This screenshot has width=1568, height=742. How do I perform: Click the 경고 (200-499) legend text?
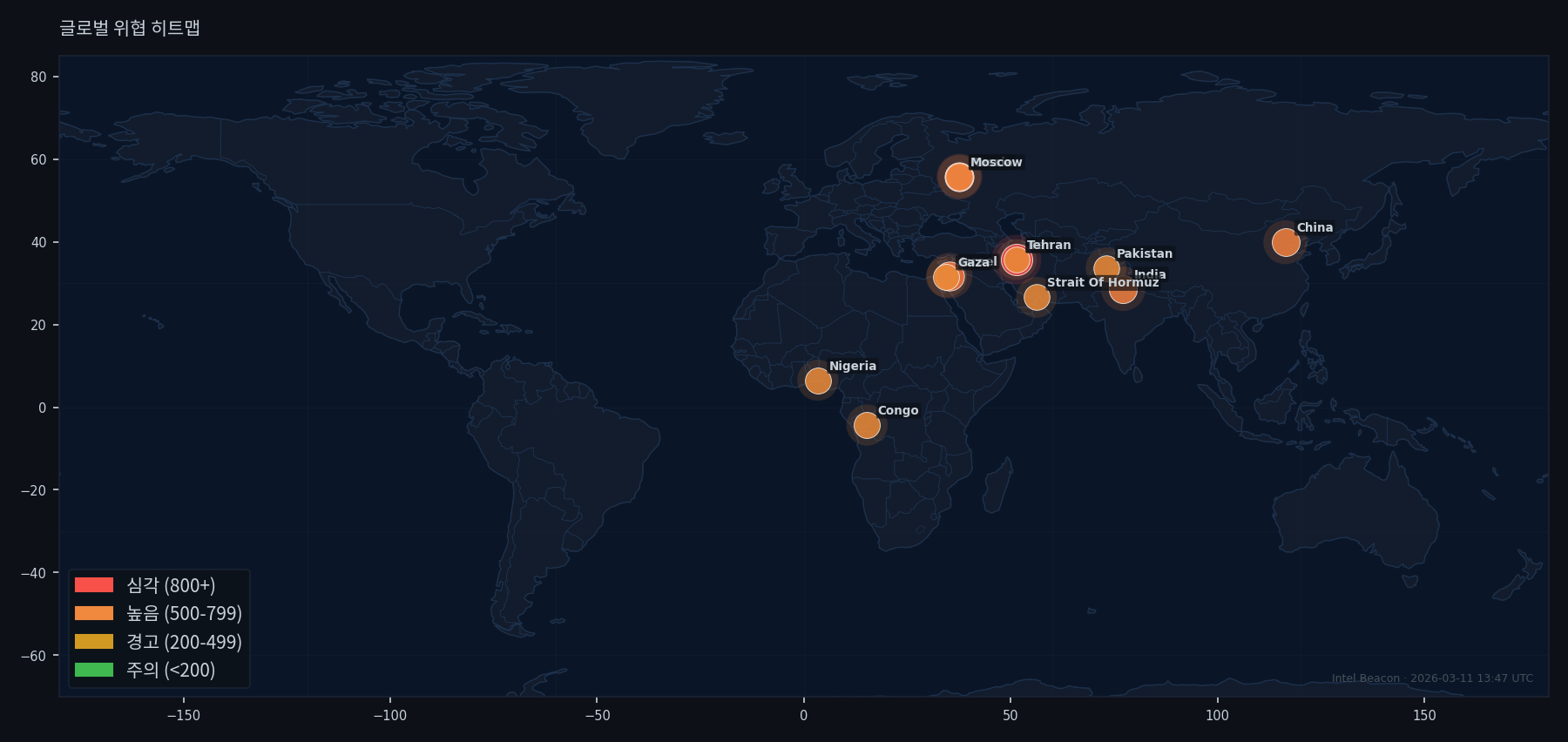(x=184, y=642)
